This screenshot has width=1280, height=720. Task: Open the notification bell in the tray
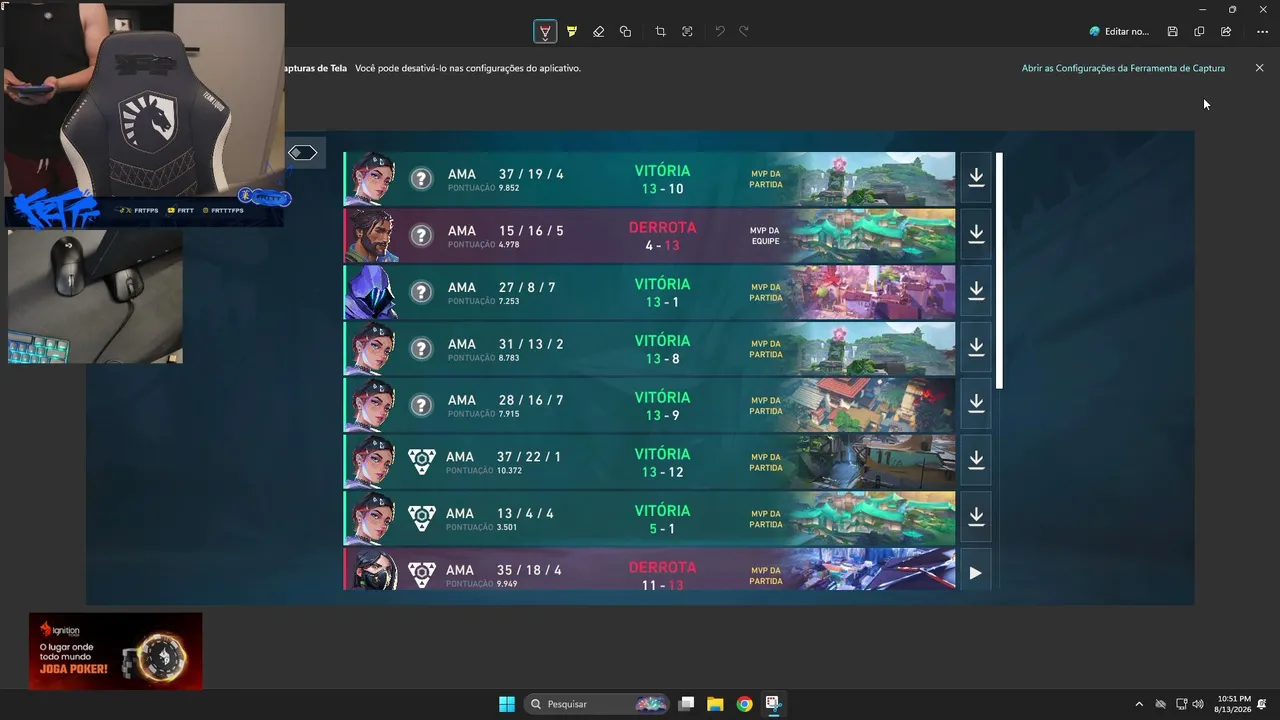1262,704
